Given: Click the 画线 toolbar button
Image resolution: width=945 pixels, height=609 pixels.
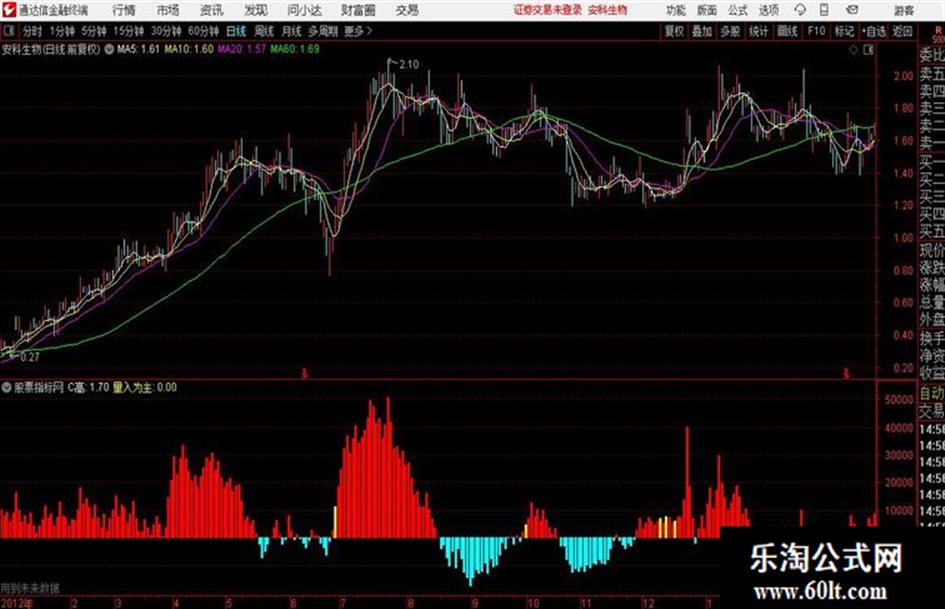Looking at the screenshot, I should pyautogui.click(x=787, y=31).
